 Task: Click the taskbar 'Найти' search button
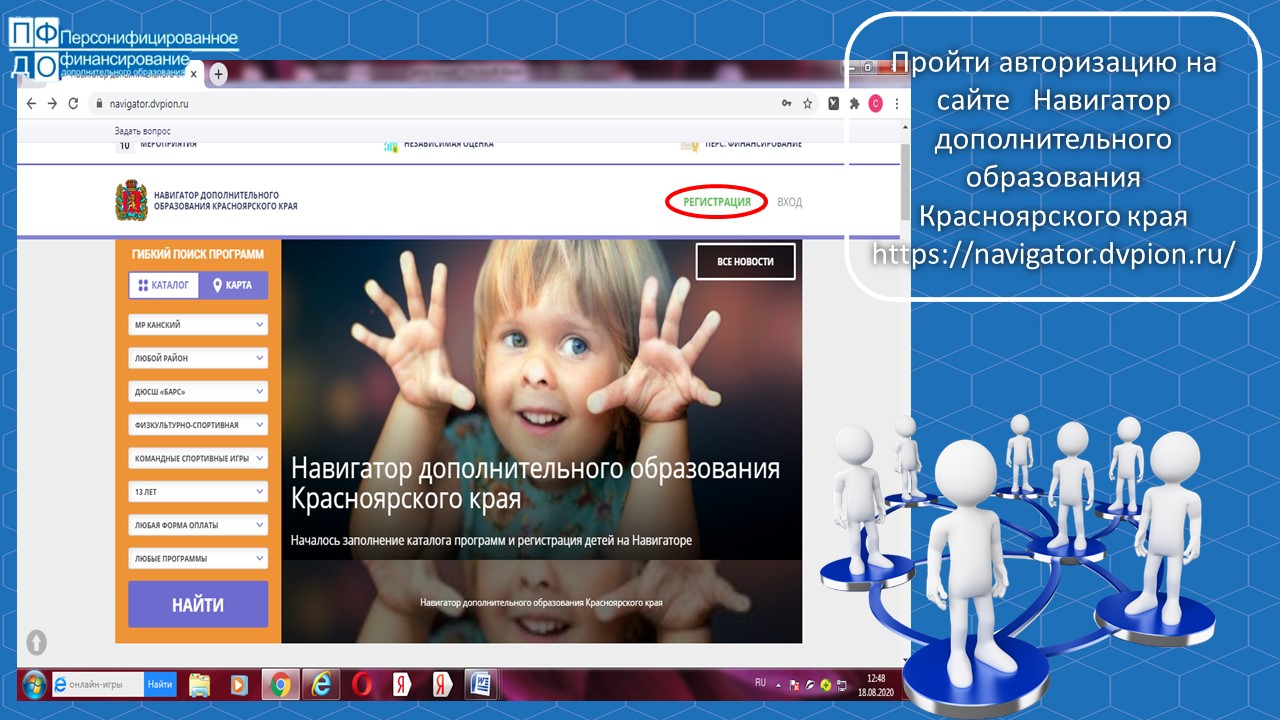coord(160,684)
